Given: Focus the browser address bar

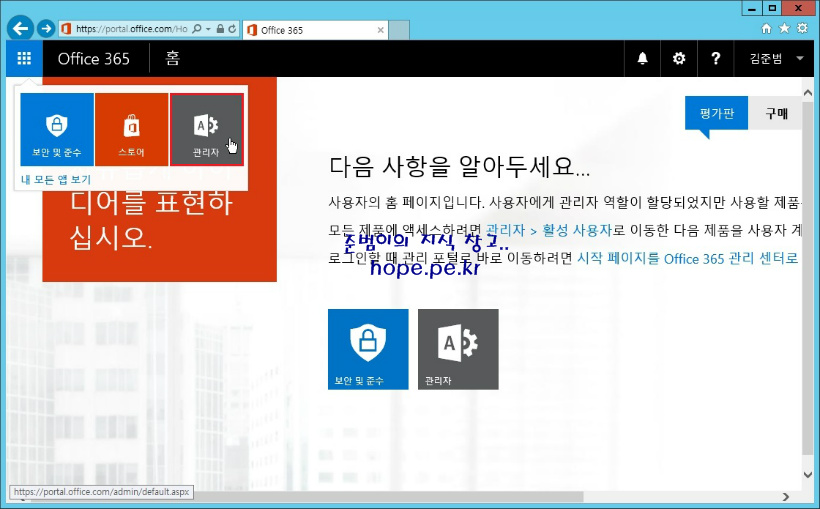Looking at the screenshot, I should coord(131,29).
